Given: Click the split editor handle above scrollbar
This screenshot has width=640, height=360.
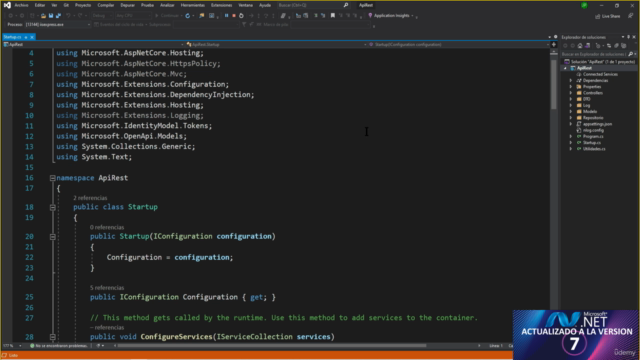Looking at the screenshot, I should [554, 44].
